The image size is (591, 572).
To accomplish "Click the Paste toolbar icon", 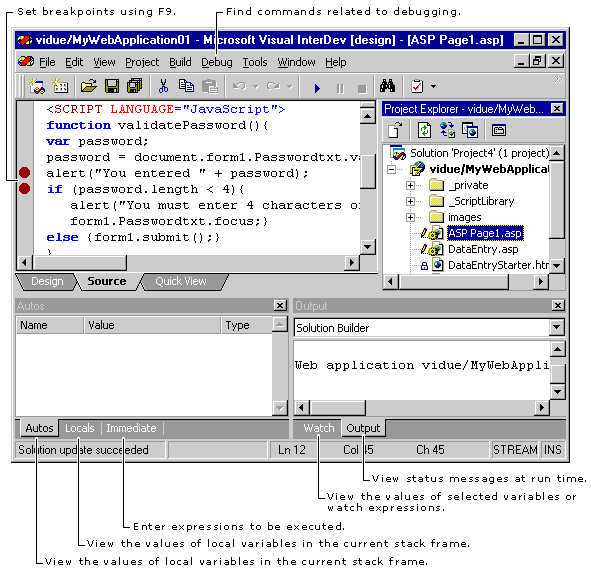I will click(210, 86).
